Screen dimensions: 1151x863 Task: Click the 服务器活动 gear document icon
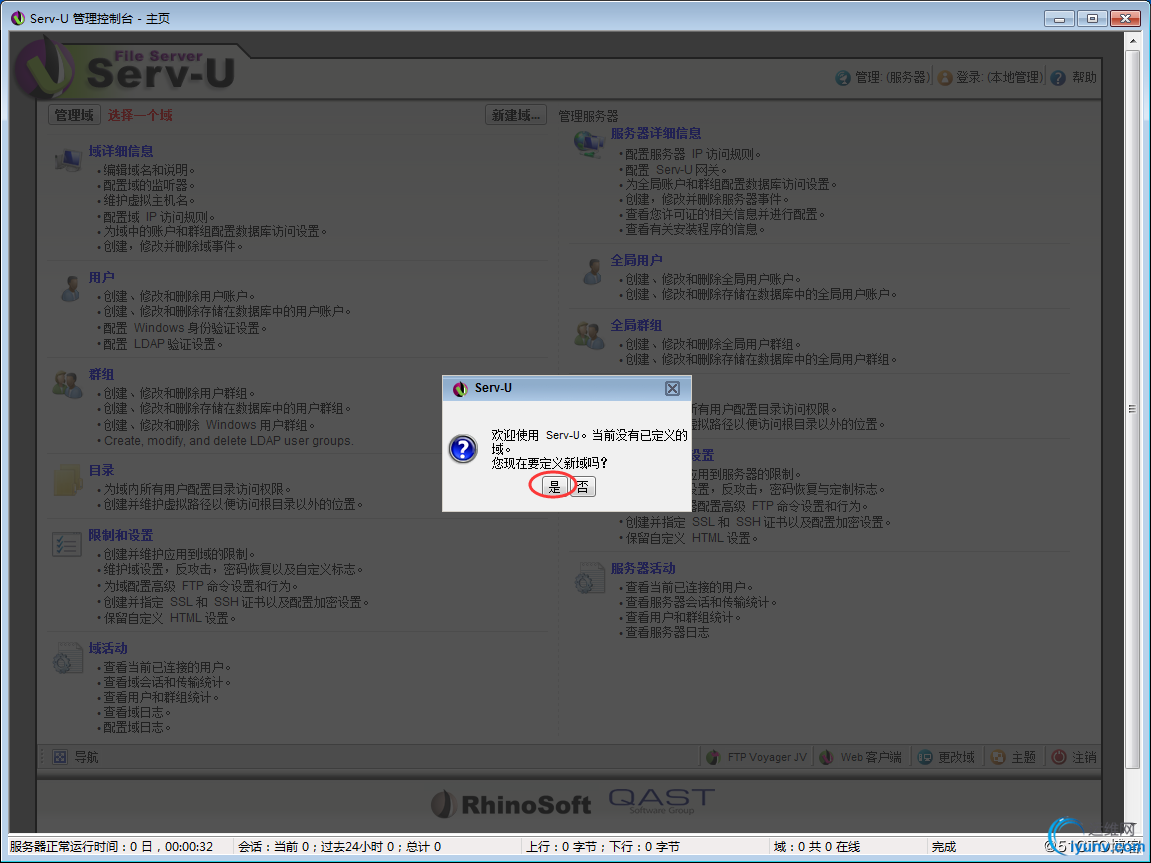(589, 579)
